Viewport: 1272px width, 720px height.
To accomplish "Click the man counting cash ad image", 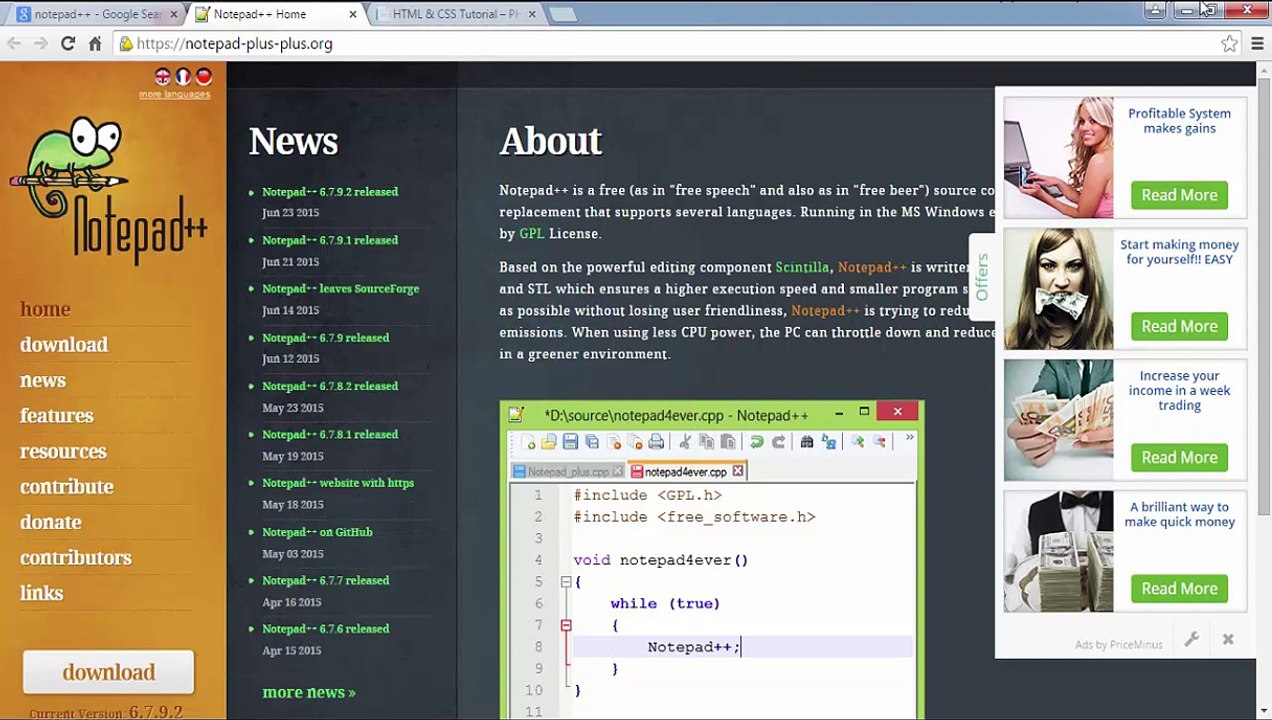I will [1058, 420].
